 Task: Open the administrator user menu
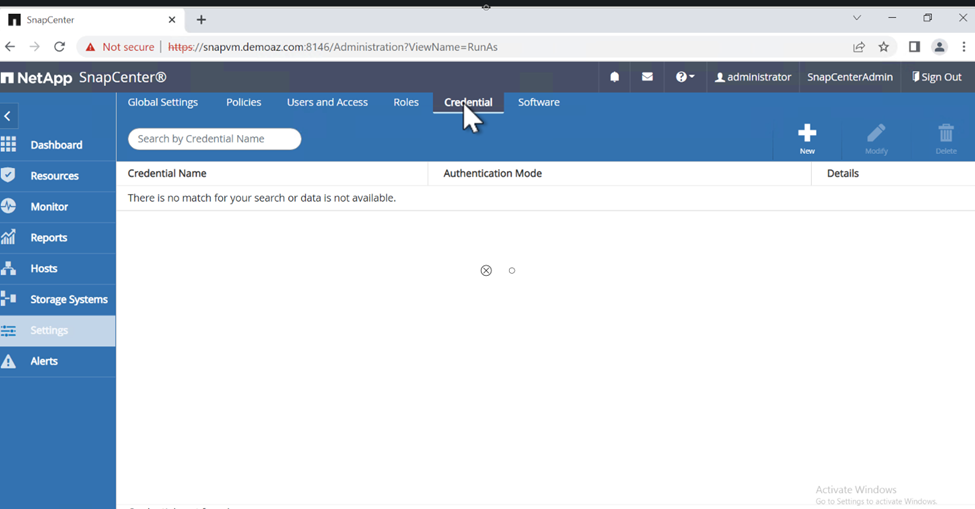pos(753,77)
